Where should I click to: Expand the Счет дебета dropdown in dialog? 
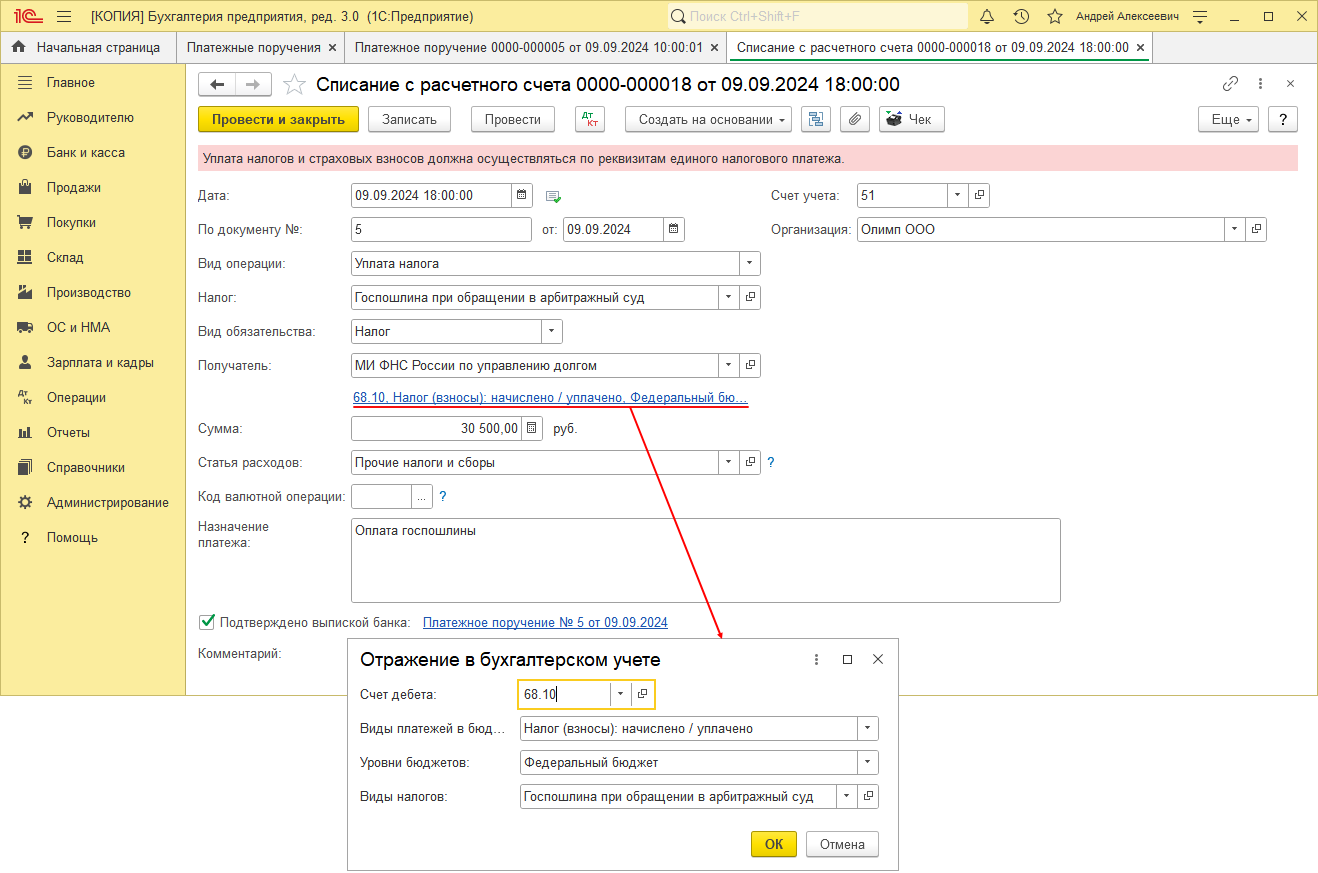pos(621,694)
